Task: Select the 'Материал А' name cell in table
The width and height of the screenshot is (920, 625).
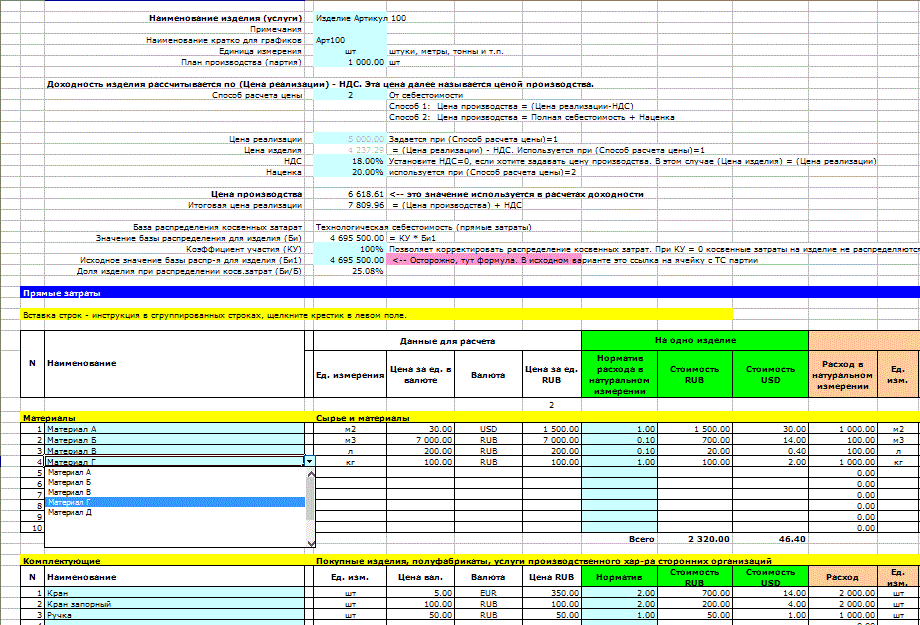Action: point(175,429)
